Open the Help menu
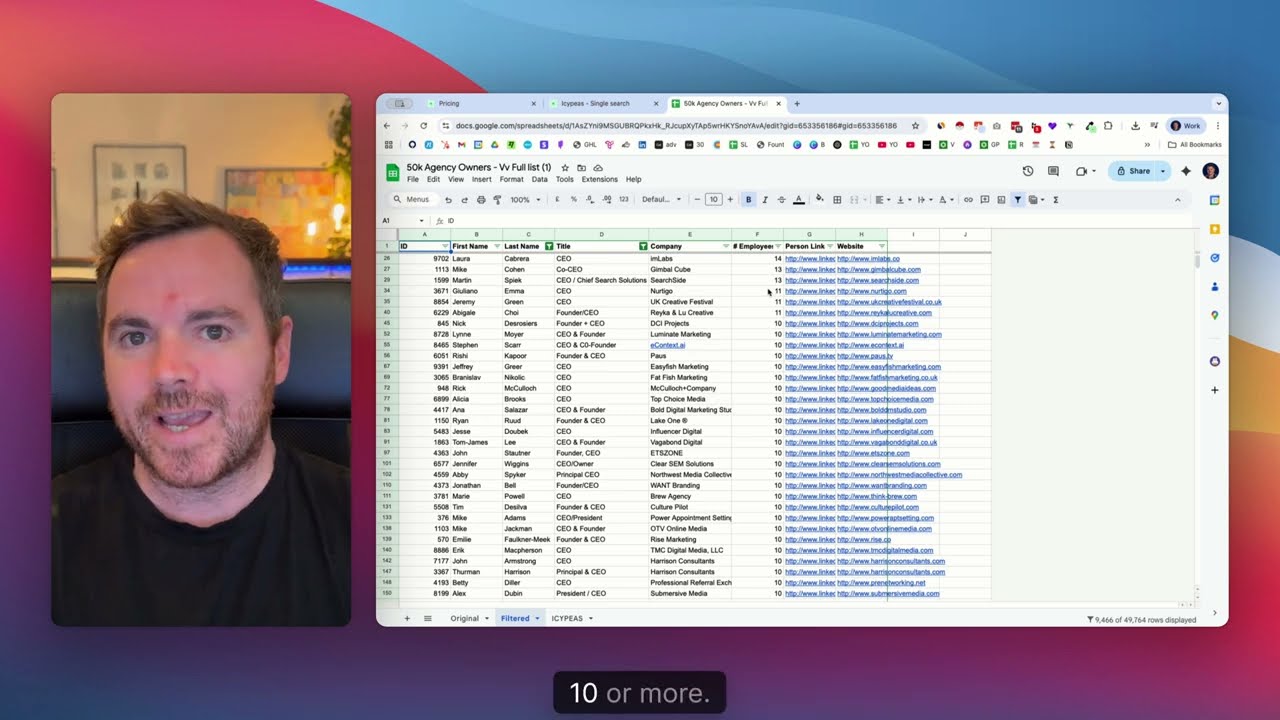 pos(633,180)
